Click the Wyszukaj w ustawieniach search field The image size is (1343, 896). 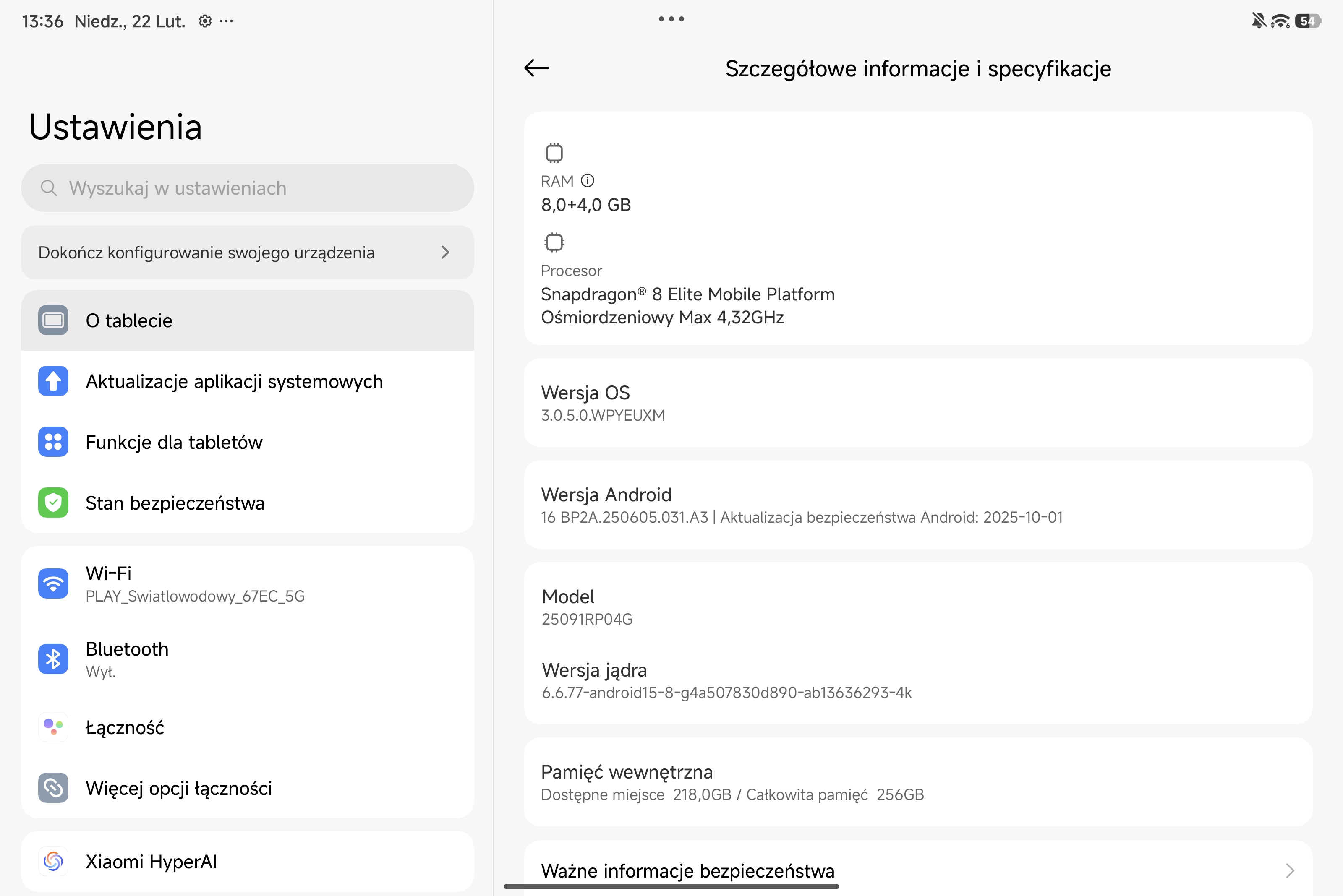click(x=247, y=188)
